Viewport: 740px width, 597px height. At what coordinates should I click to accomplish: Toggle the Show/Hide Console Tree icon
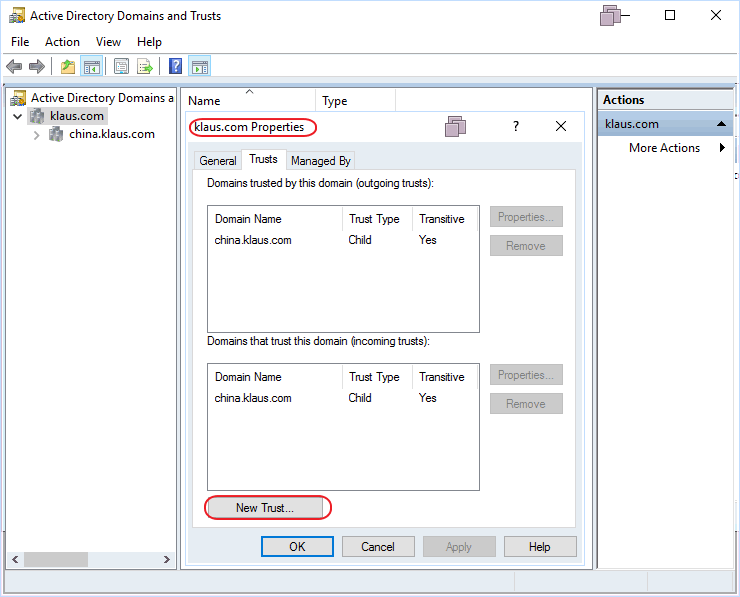[92, 67]
